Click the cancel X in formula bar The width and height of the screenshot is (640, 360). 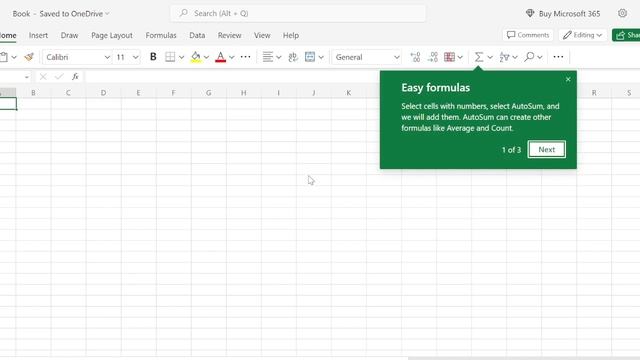pyautogui.click(x=43, y=76)
